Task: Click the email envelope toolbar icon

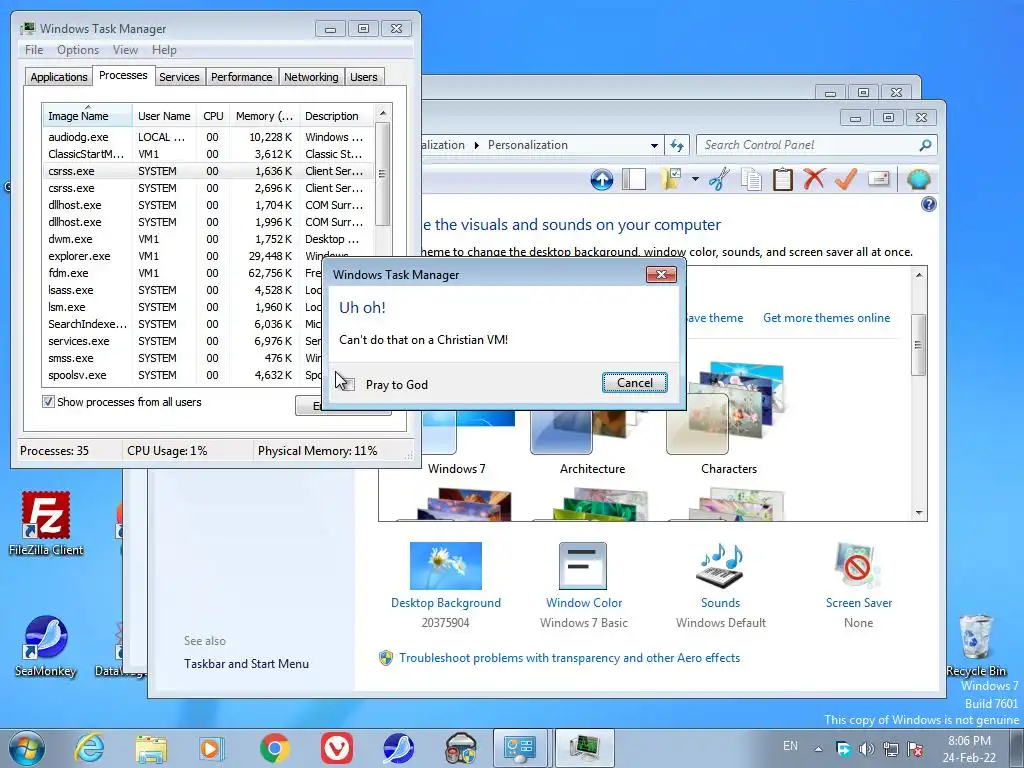Action: tap(878, 178)
